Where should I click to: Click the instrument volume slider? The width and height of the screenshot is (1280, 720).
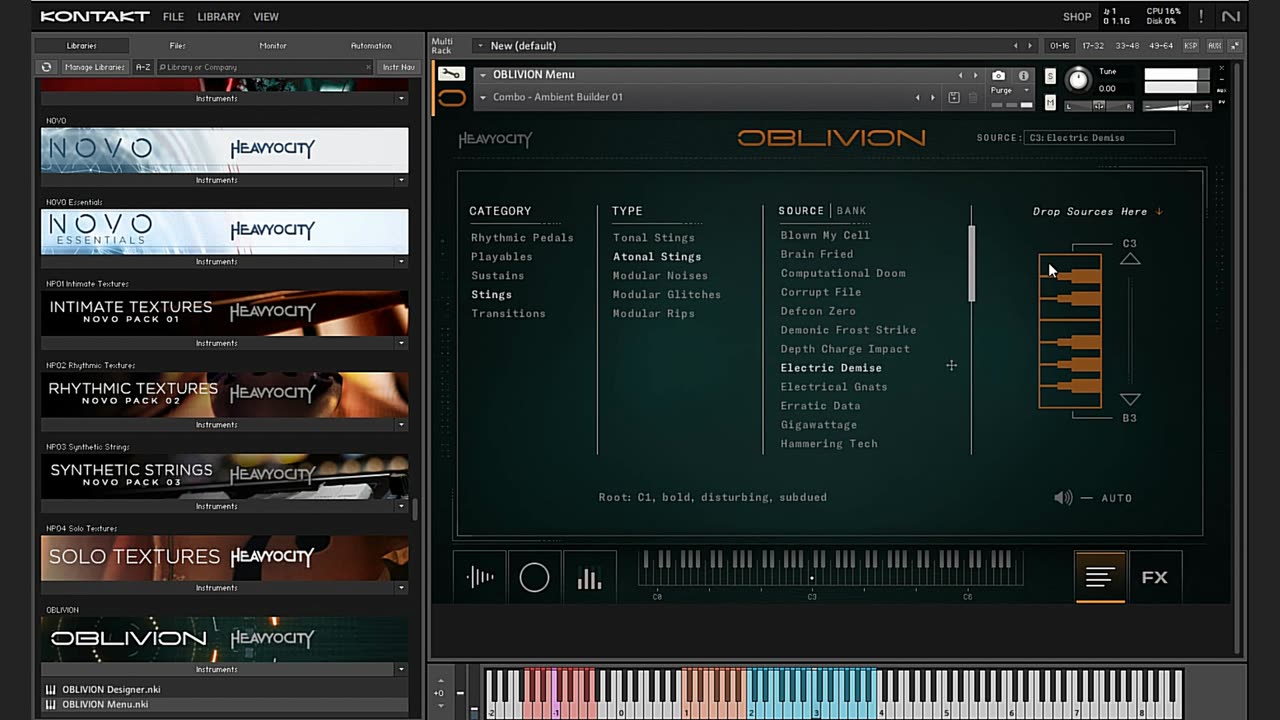click(x=1175, y=106)
